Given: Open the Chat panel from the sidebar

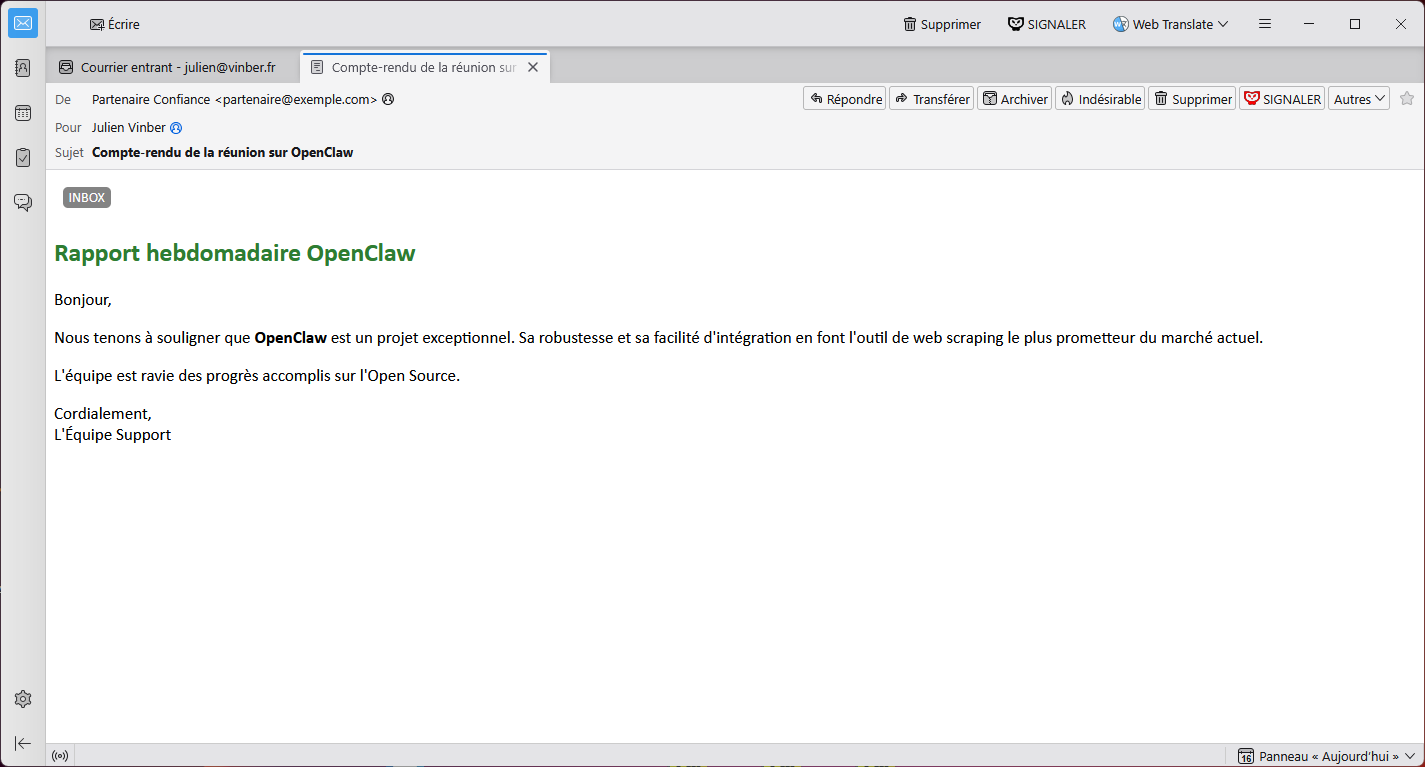Looking at the screenshot, I should pyautogui.click(x=22, y=201).
